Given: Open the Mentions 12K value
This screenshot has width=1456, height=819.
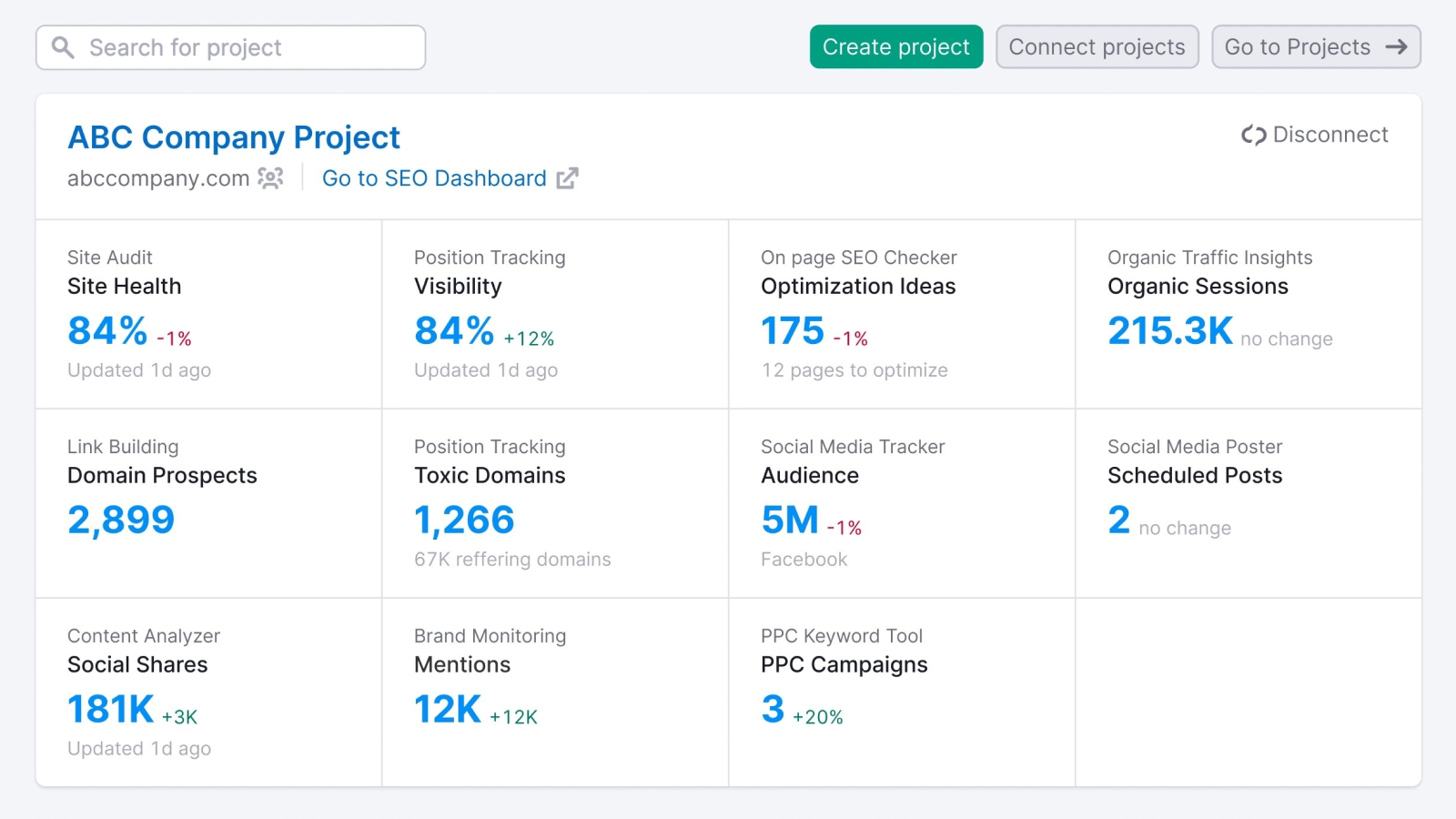Looking at the screenshot, I should coord(448,709).
